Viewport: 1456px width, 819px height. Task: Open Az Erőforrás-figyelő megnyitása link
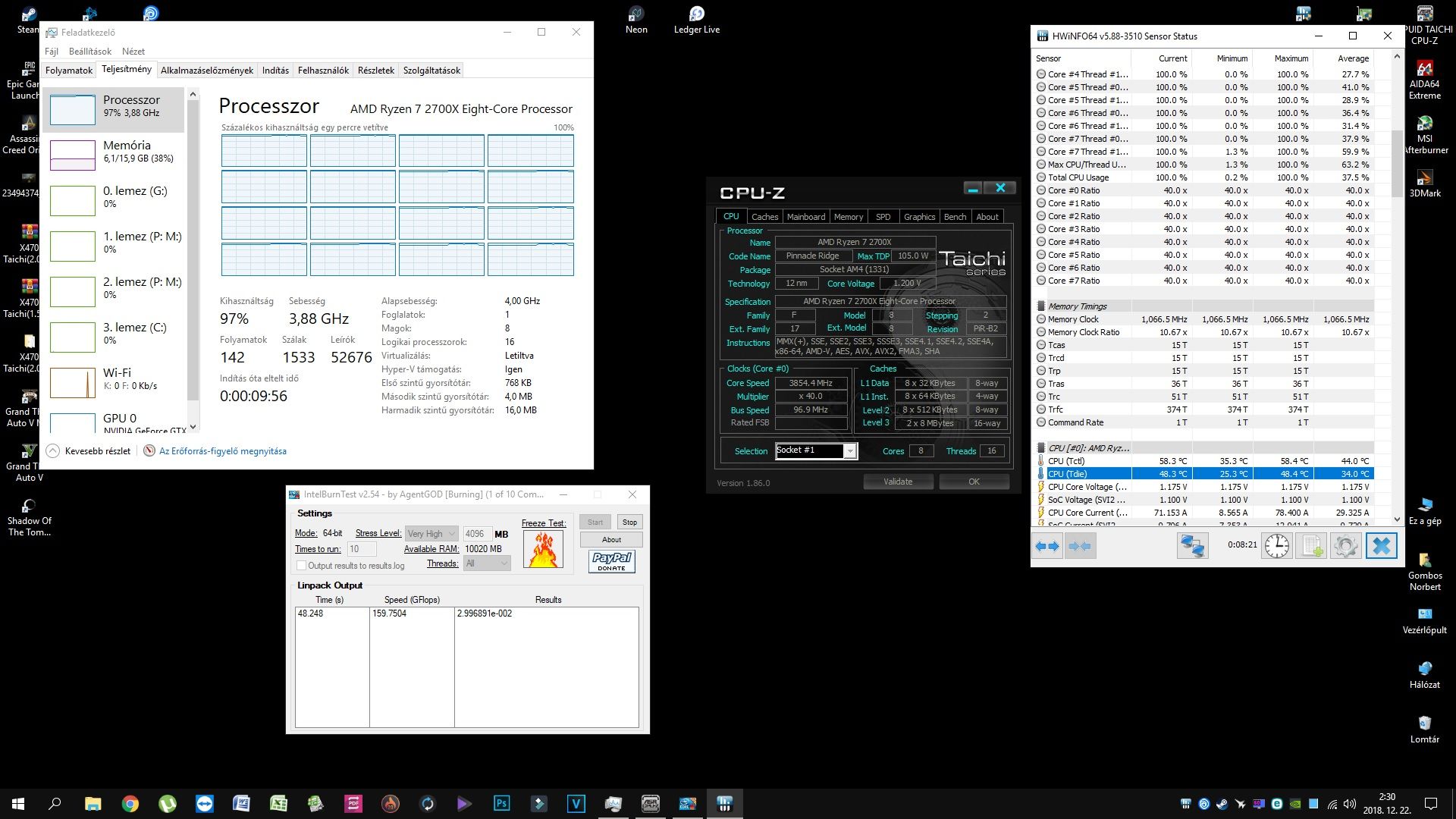pos(222,451)
